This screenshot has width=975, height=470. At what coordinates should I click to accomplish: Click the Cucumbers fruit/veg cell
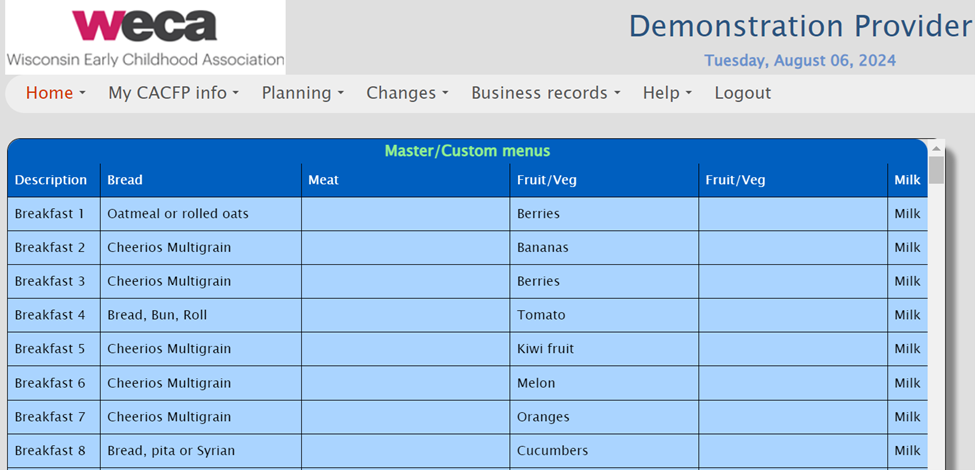552,451
